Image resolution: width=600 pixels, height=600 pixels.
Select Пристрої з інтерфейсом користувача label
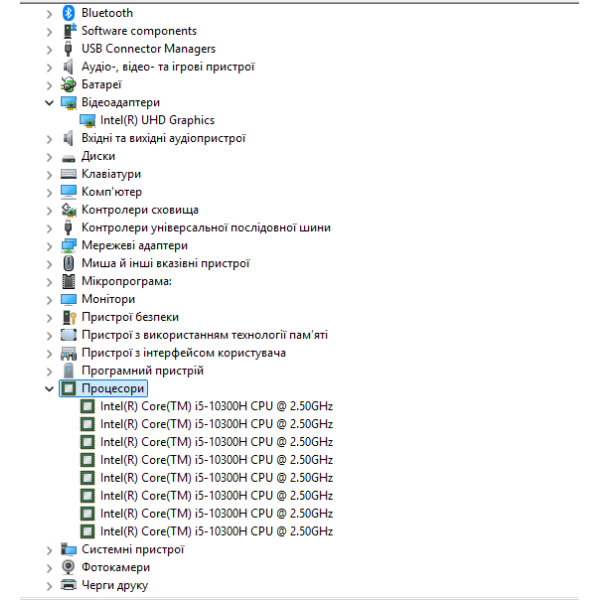[184, 353]
